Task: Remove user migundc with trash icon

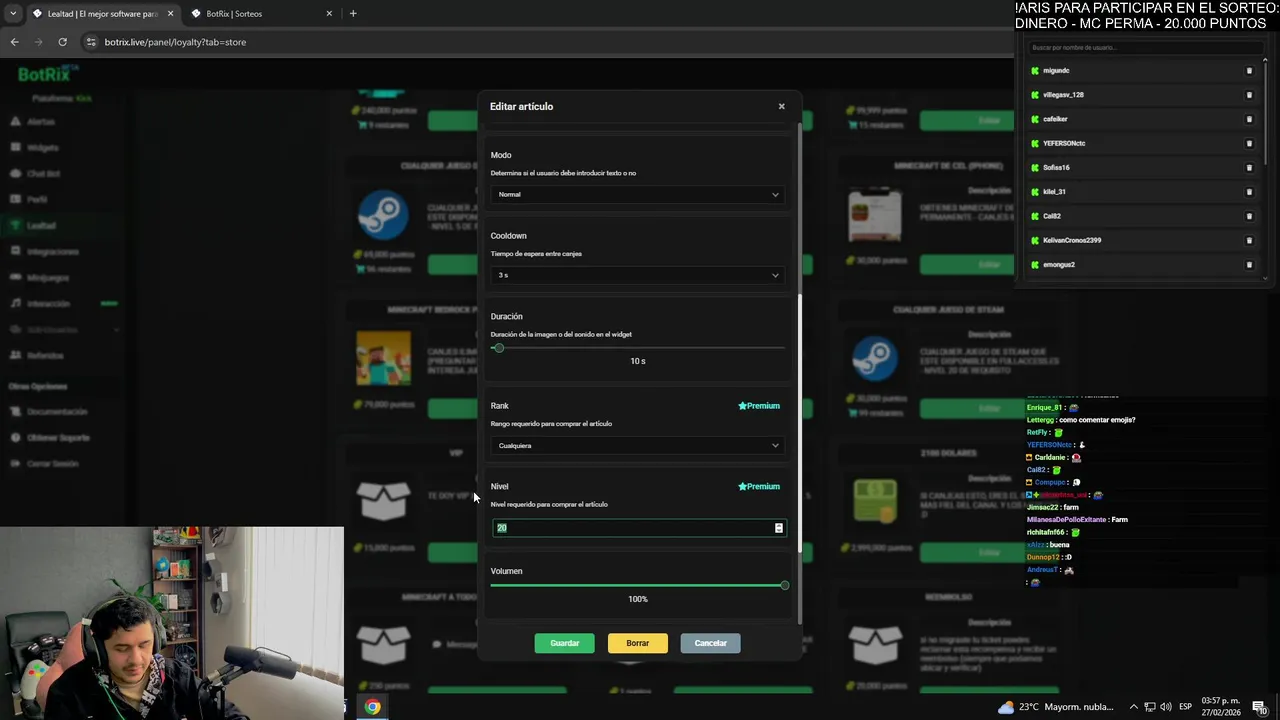Action: [1249, 71]
